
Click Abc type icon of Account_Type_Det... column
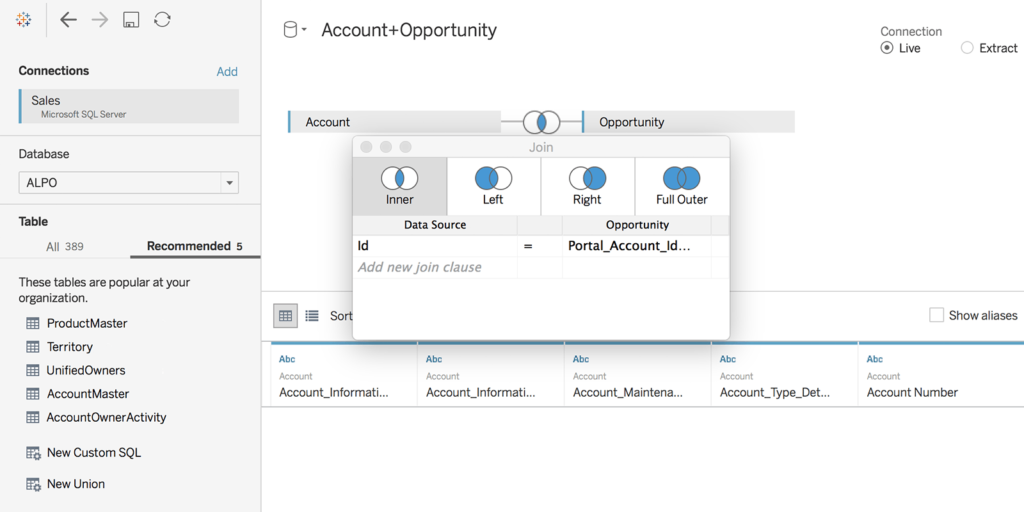pyautogui.click(x=728, y=359)
